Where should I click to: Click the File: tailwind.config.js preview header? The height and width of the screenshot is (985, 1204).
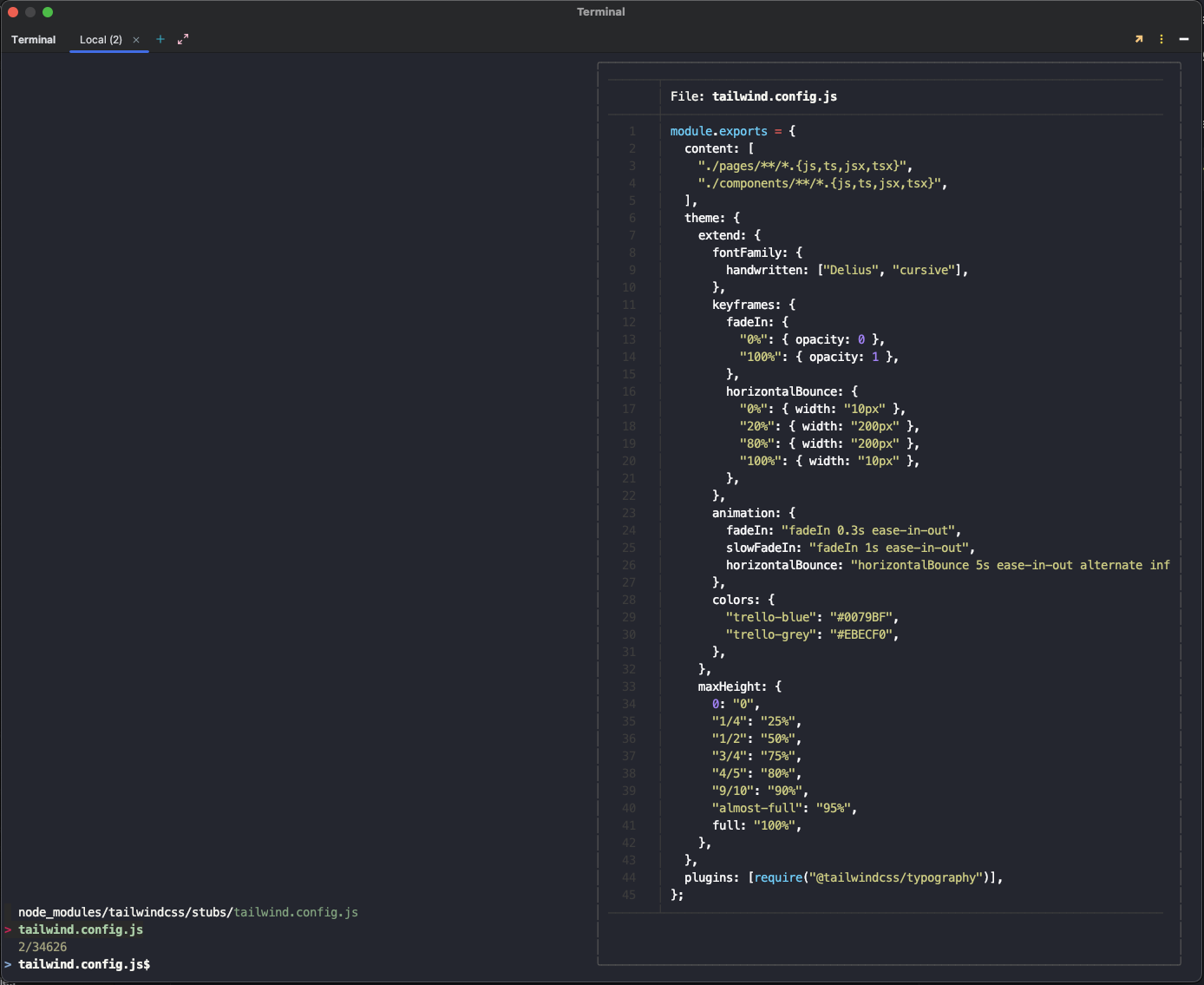pos(754,96)
